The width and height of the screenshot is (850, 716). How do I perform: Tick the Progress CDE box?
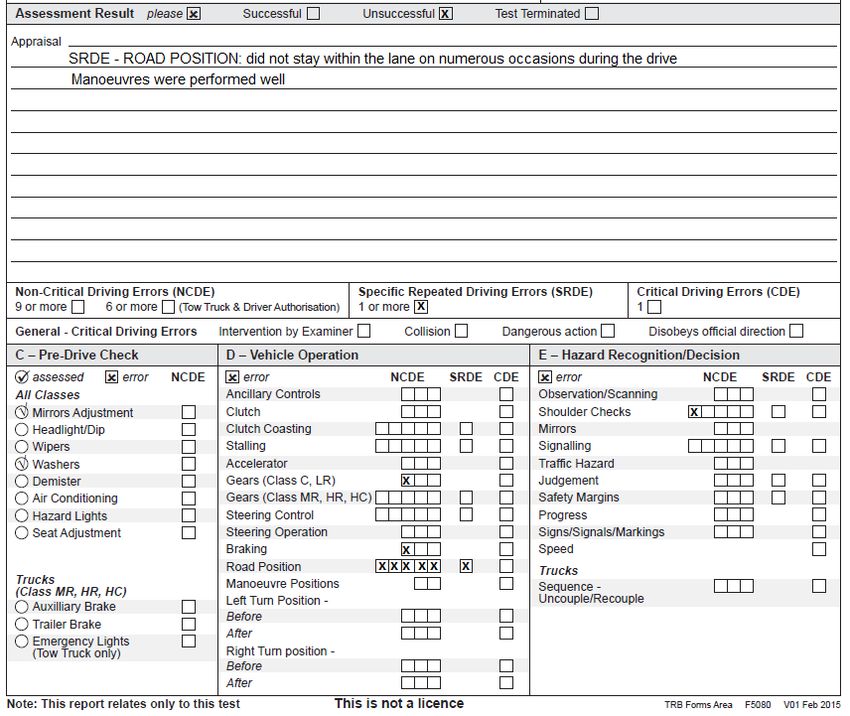click(x=819, y=514)
